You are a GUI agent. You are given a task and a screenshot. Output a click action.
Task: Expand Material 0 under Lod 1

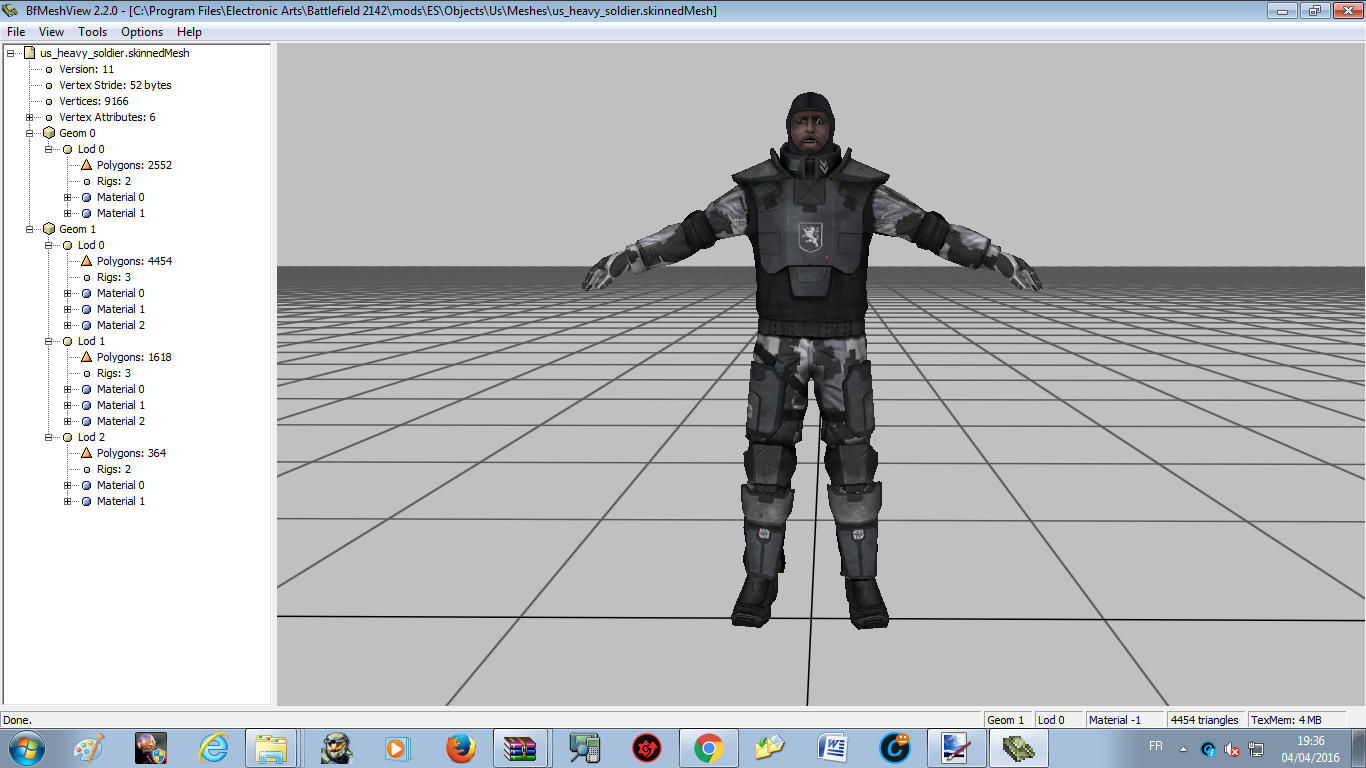[x=67, y=389]
